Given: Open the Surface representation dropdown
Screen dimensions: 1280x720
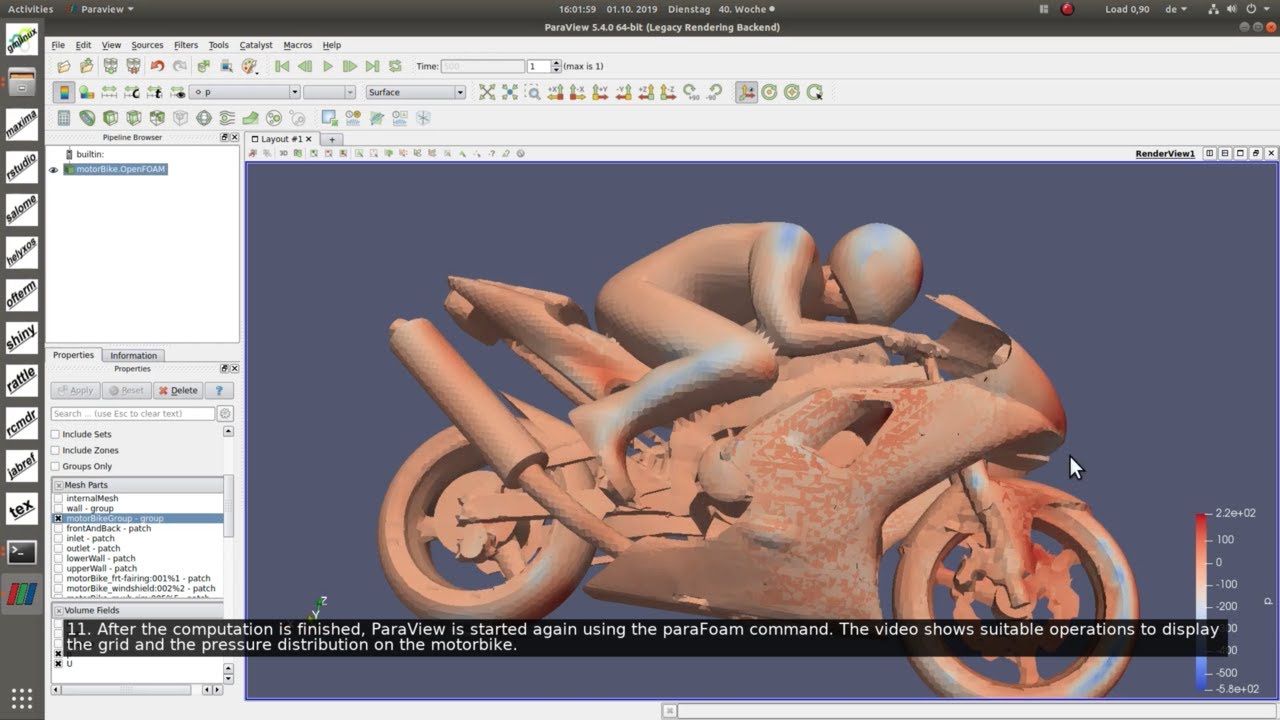Looking at the screenshot, I should point(415,92).
